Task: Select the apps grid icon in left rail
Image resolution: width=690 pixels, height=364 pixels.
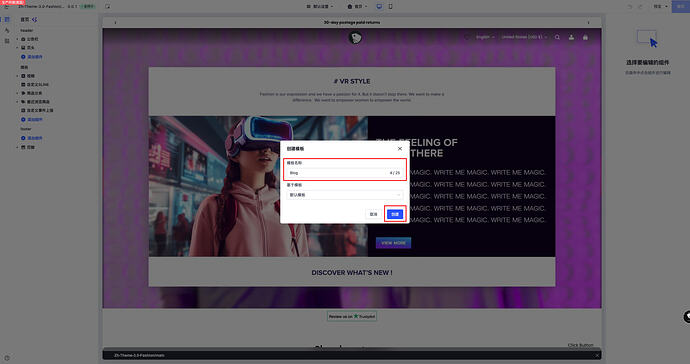Action: coord(7,41)
